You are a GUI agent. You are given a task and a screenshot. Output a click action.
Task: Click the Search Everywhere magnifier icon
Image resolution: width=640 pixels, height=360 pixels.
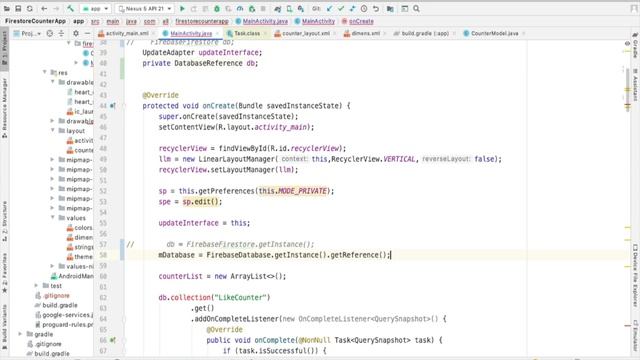(416, 9)
